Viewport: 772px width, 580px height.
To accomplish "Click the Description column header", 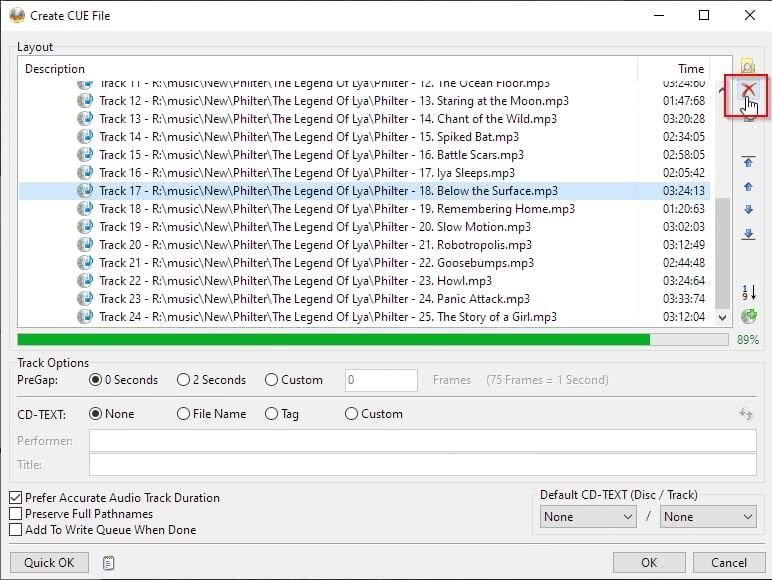I will point(327,68).
